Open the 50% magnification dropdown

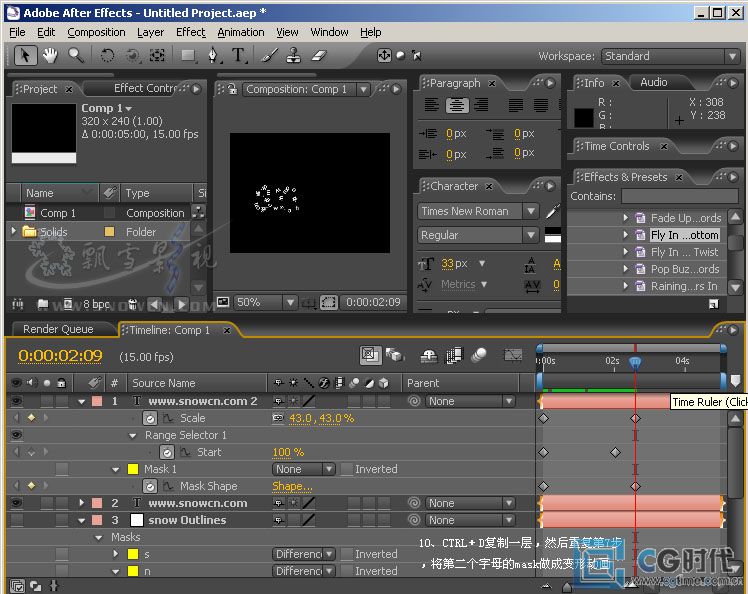tap(266, 302)
